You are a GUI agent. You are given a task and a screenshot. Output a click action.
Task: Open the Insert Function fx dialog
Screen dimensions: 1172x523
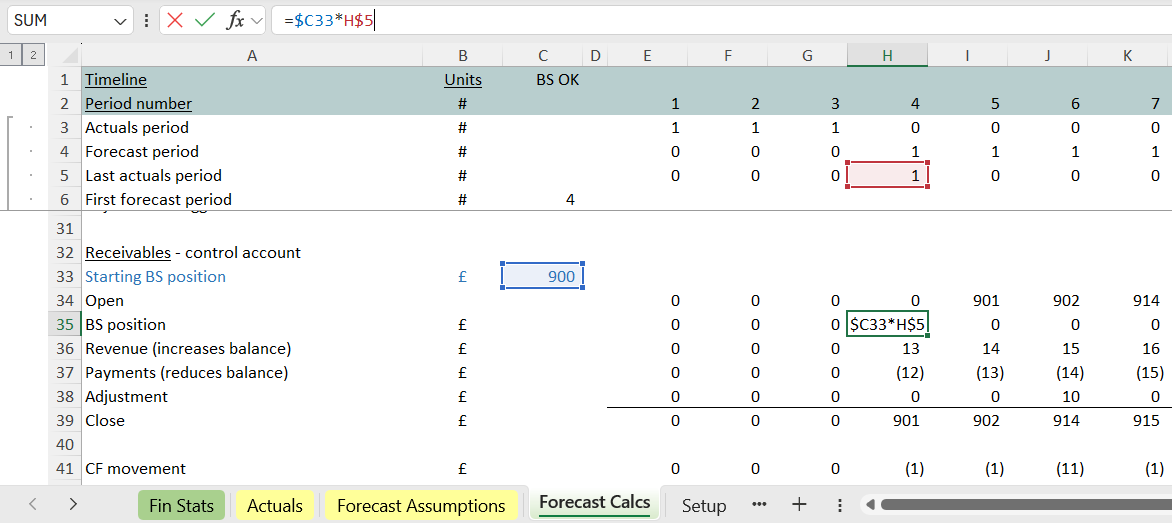tap(235, 20)
